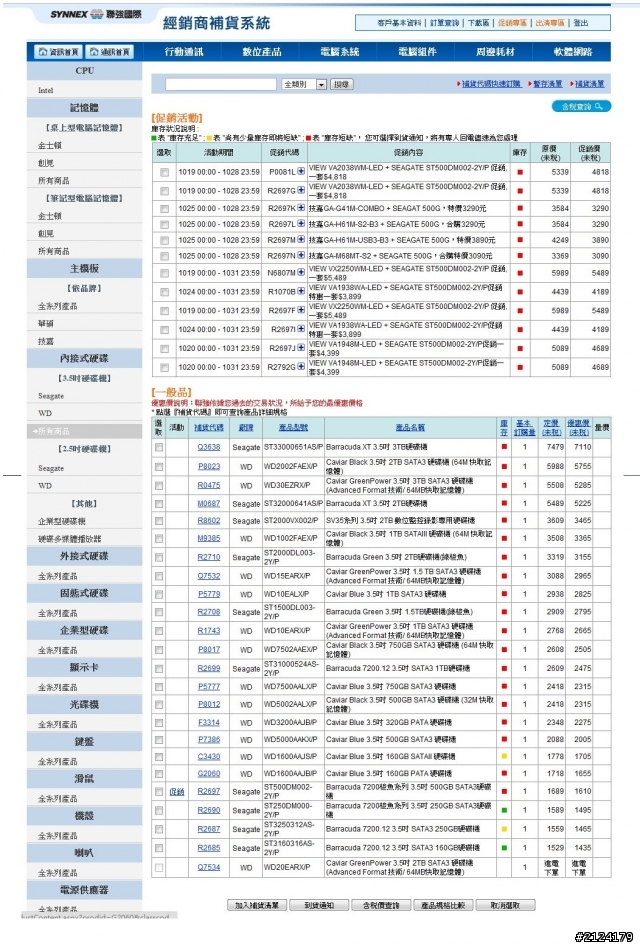
Task: Expand the plus icon for R2792G
Action: coord(301,366)
